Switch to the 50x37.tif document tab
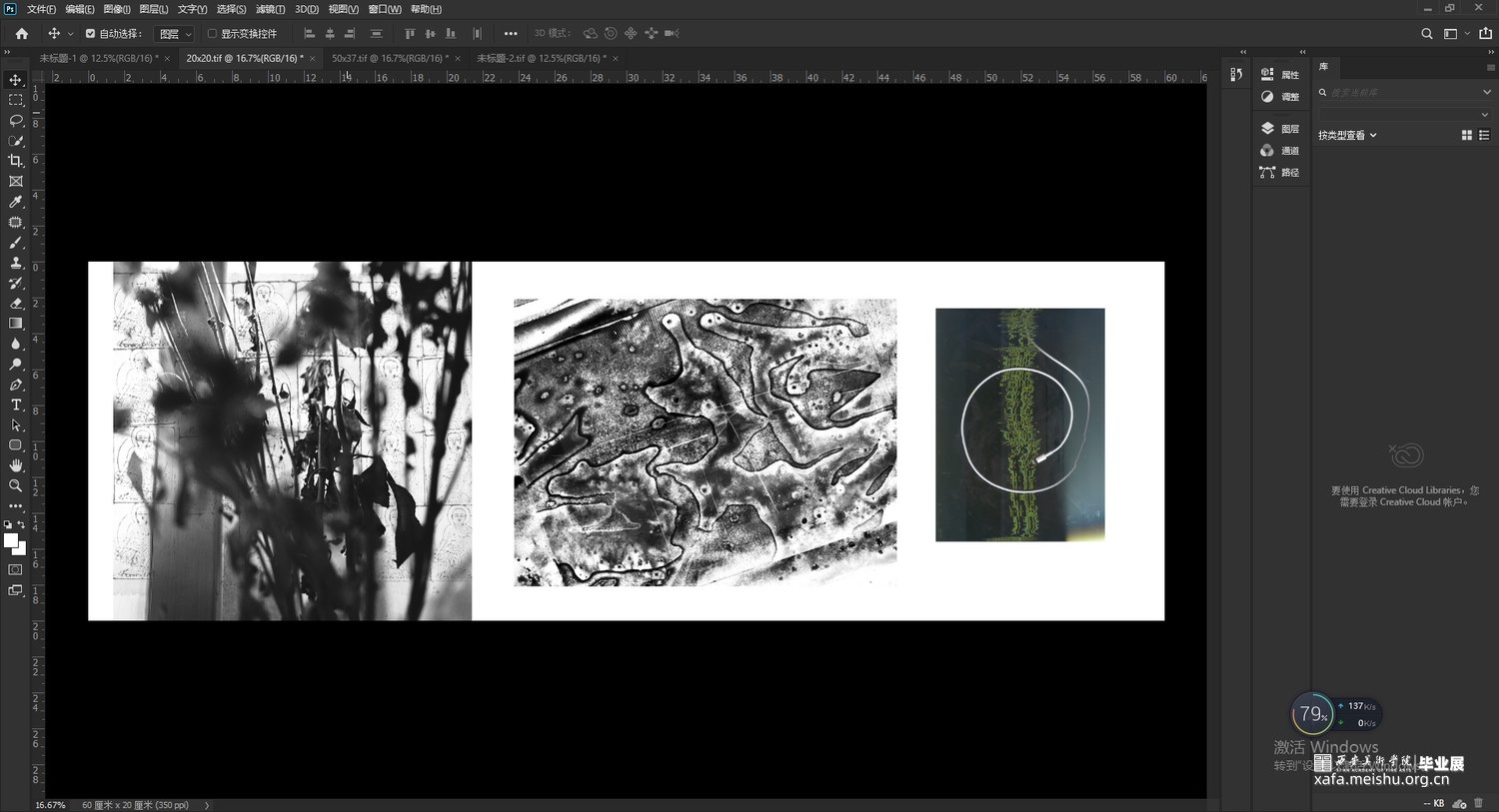The height and width of the screenshot is (812, 1499). point(390,59)
